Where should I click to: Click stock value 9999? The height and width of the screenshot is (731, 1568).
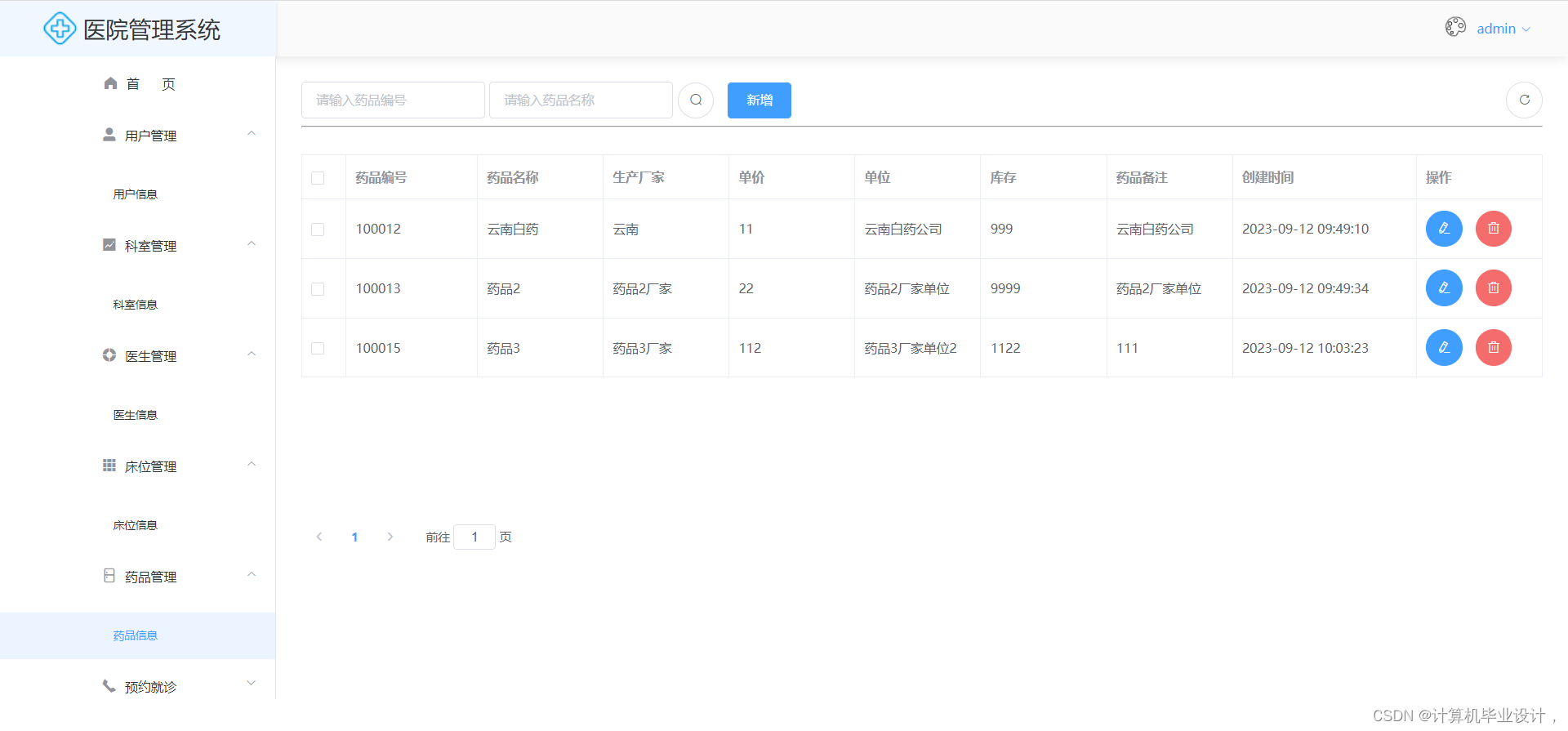click(1005, 288)
